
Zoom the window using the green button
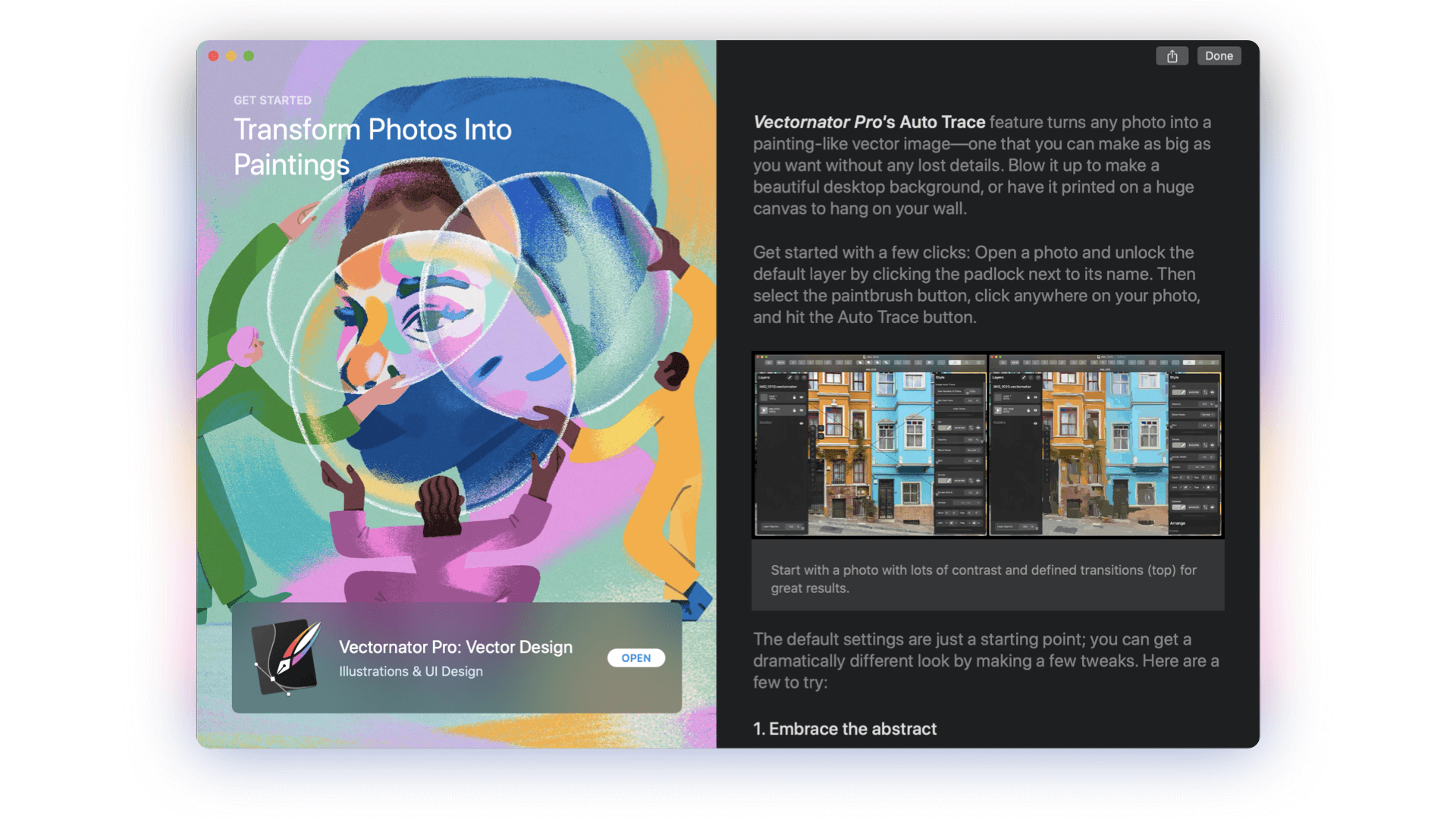point(249,56)
